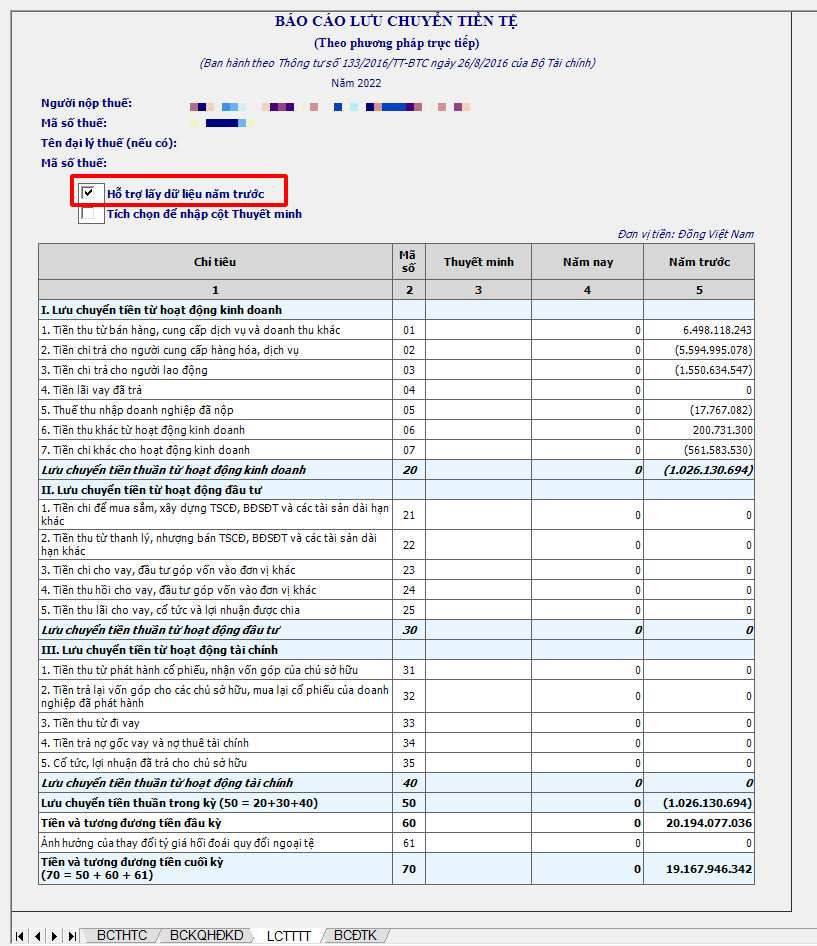
Task: Tick chọn để nhập cột Thuyết minh checkbox
Action: pos(88,214)
